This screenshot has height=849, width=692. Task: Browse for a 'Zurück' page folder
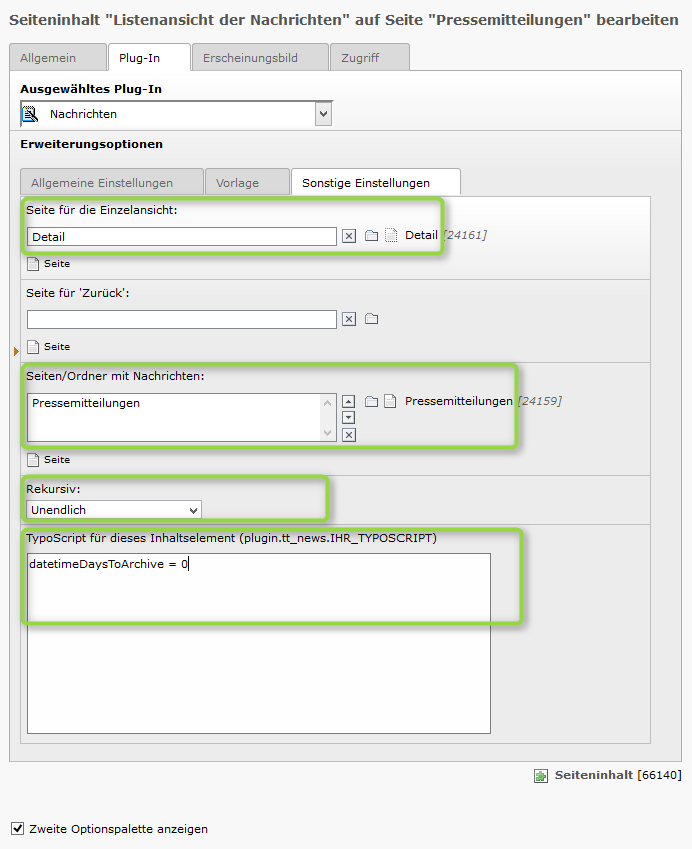pyautogui.click(x=371, y=318)
